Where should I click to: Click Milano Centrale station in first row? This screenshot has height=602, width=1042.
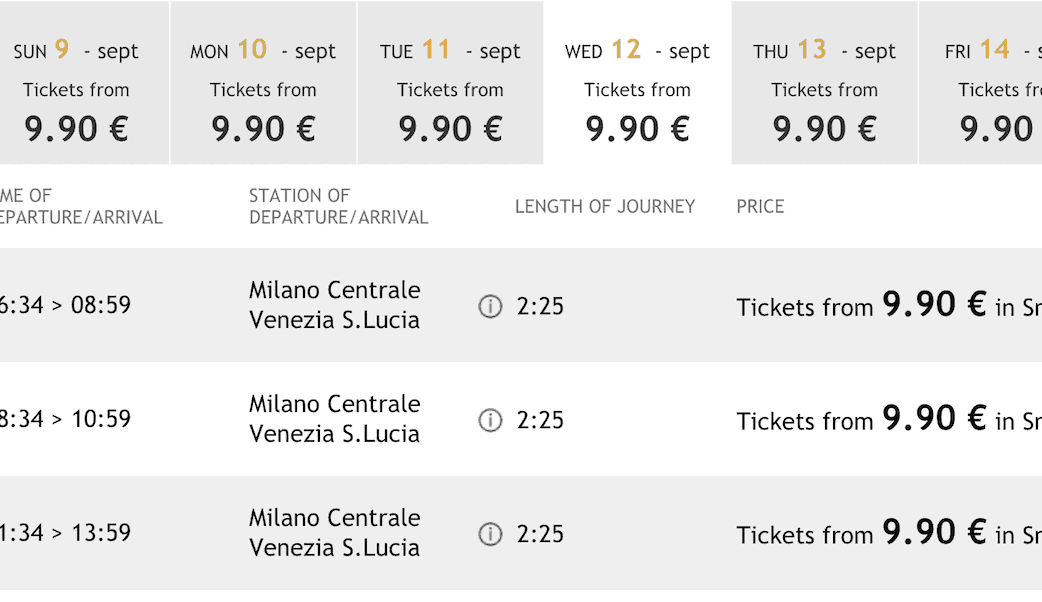tap(334, 290)
